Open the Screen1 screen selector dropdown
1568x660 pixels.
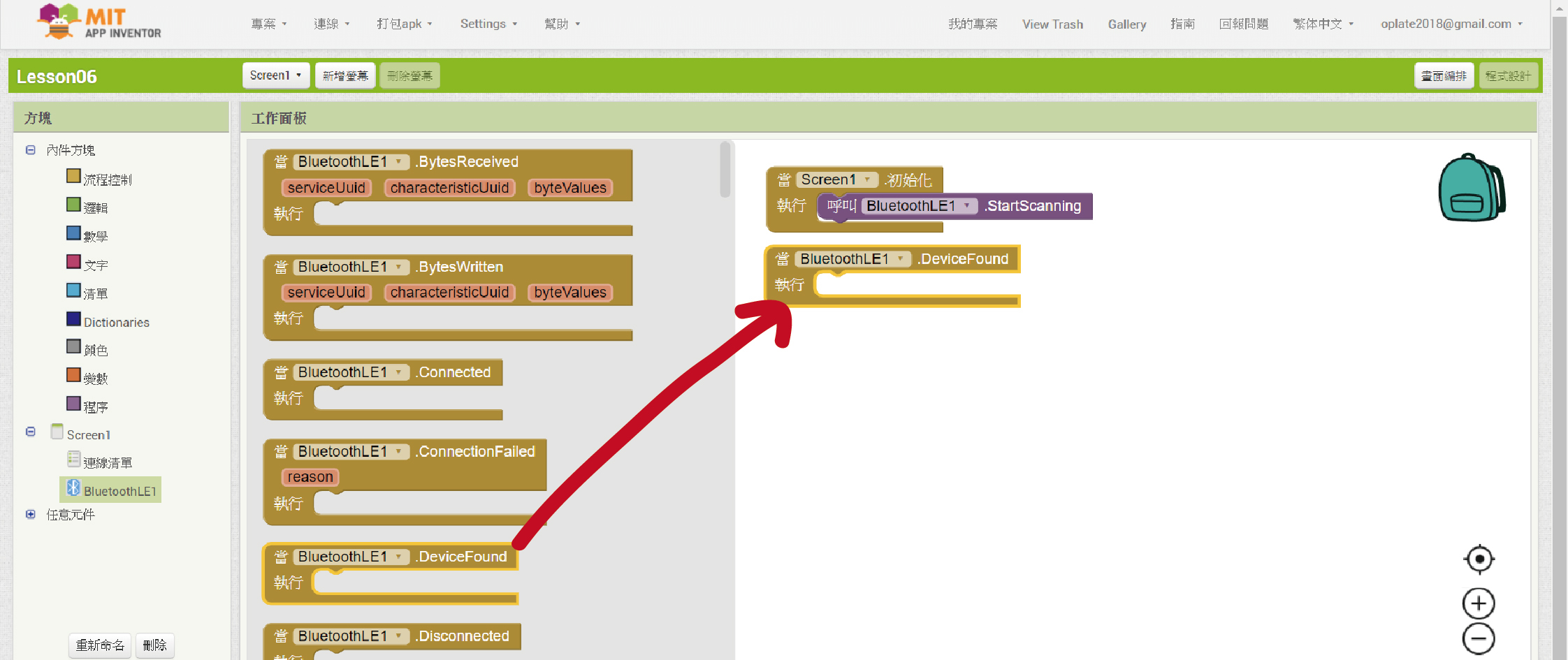point(275,75)
